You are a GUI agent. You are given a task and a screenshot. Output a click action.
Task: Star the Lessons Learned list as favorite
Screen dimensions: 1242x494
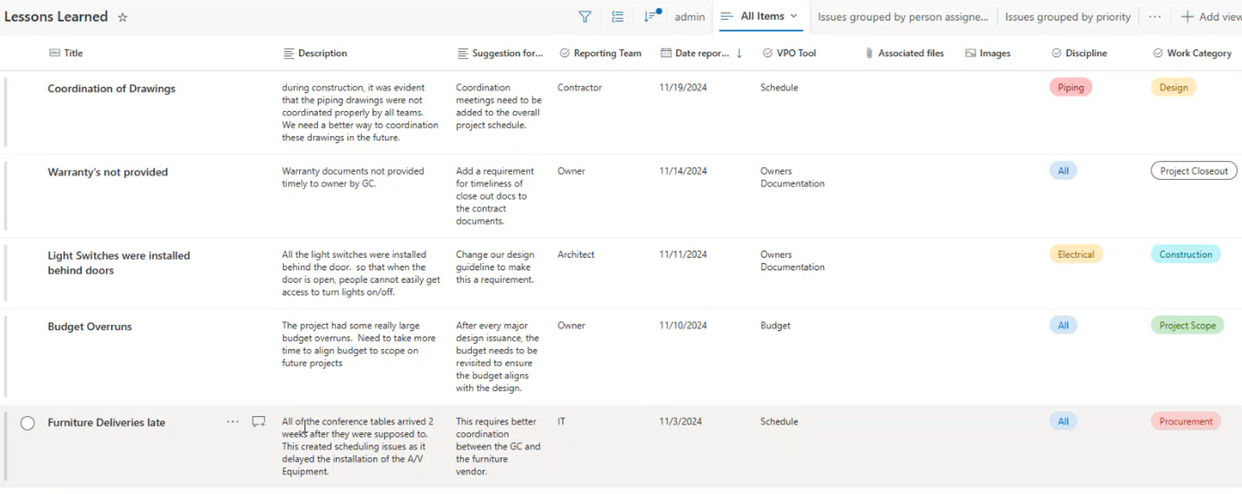[x=123, y=17]
